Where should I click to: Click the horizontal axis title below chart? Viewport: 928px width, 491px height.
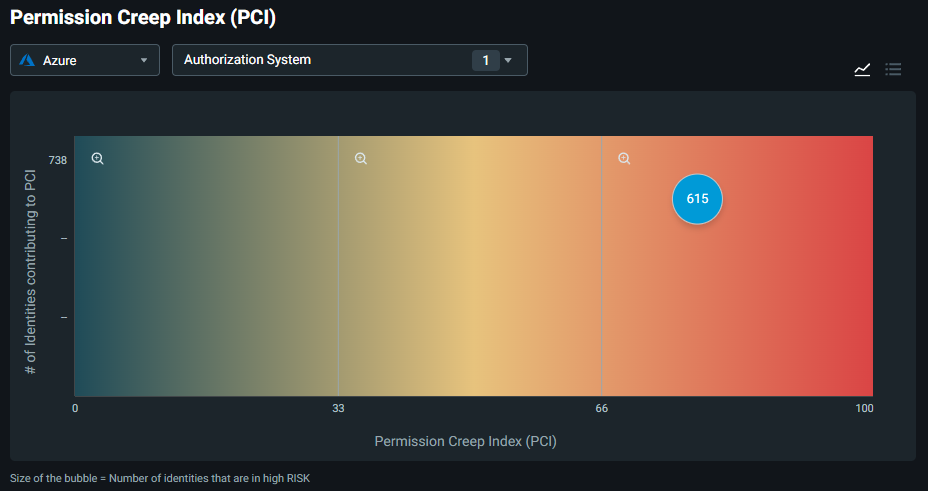click(465, 440)
